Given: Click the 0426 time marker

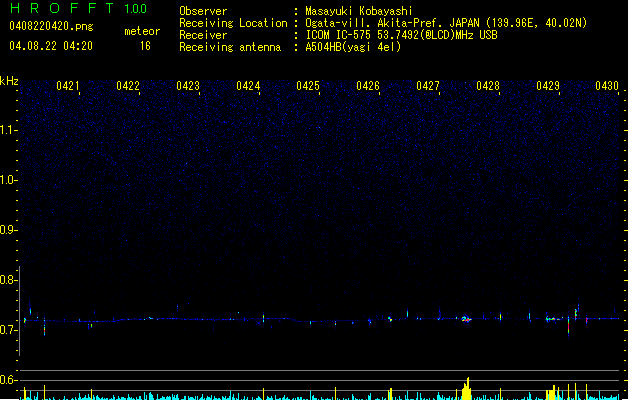Looking at the screenshot, I should tap(368, 86).
